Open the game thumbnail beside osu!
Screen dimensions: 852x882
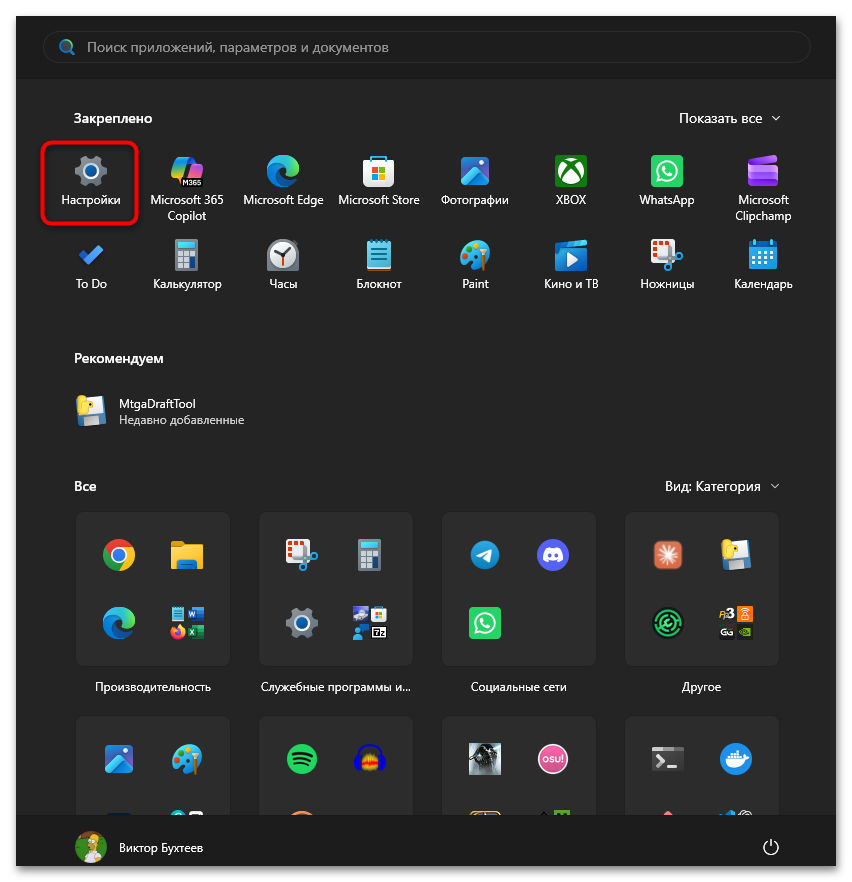pyautogui.click(x=485, y=759)
